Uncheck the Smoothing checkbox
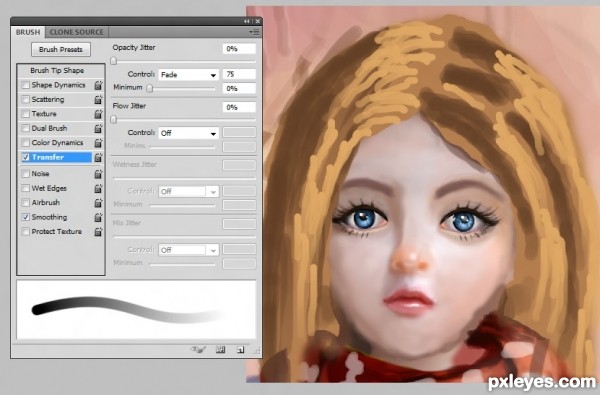This screenshot has width=600, height=395. click(x=26, y=217)
